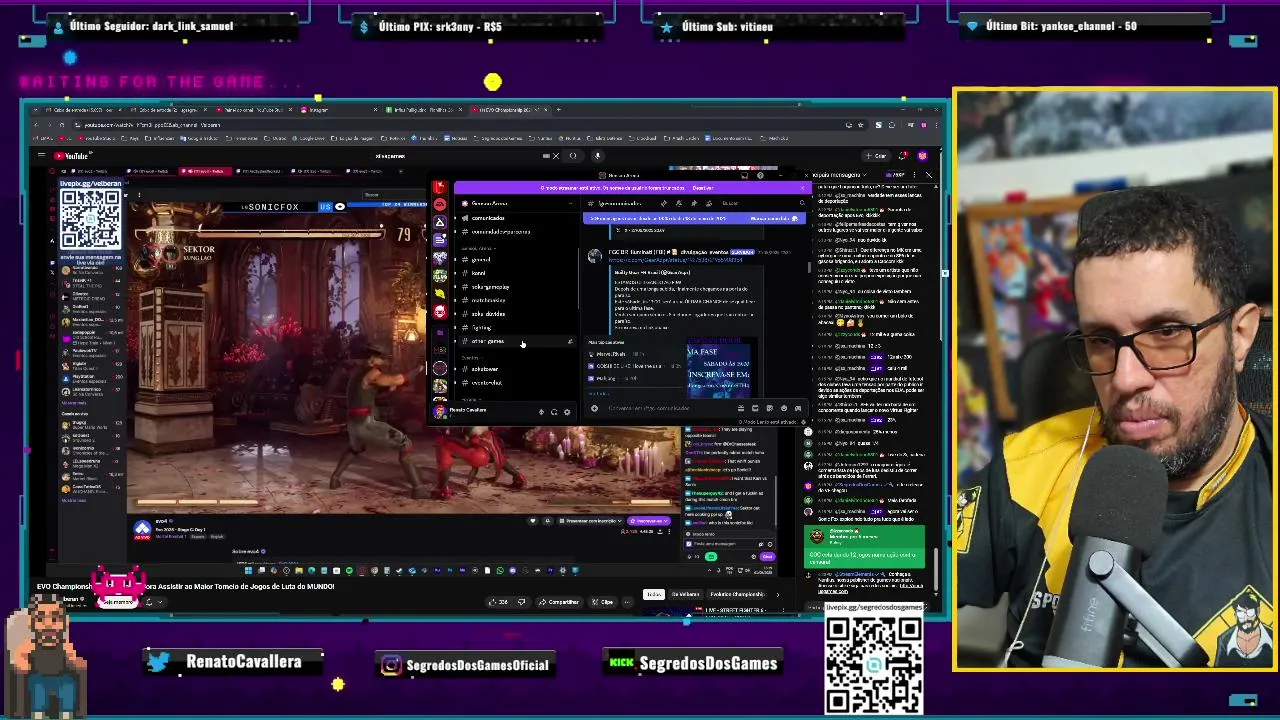The image size is (1280, 720).
Task: Select the Todos filter chip
Action: pyautogui.click(x=653, y=594)
